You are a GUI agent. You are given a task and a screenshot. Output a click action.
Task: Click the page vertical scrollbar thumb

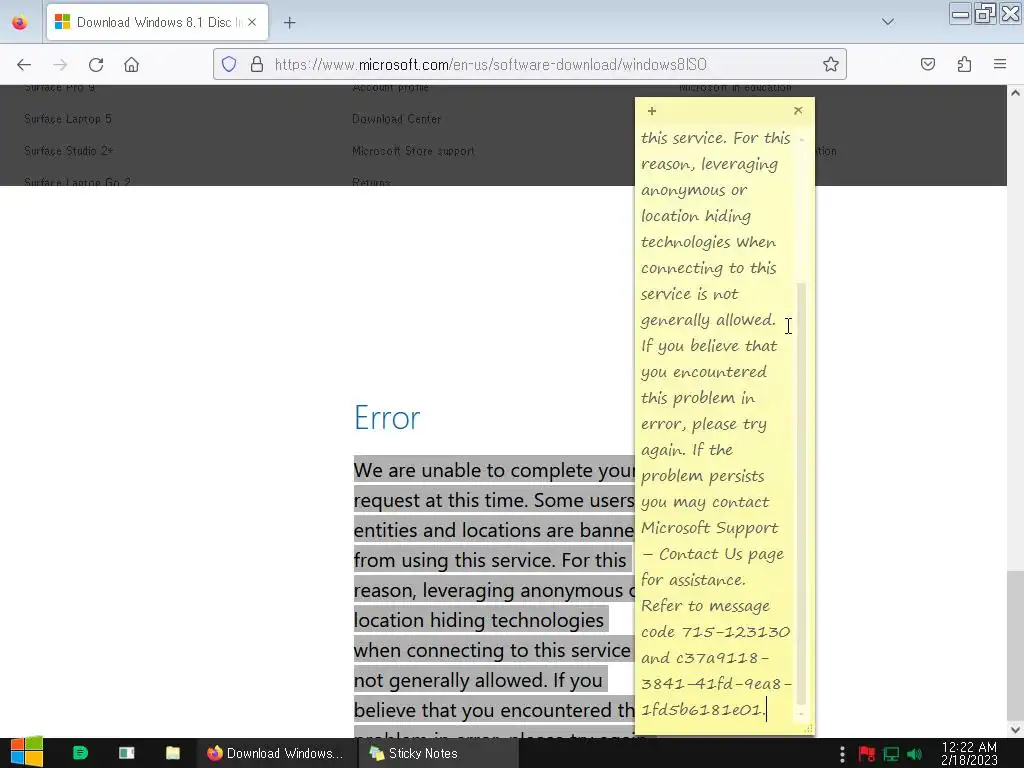(x=1015, y=645)
